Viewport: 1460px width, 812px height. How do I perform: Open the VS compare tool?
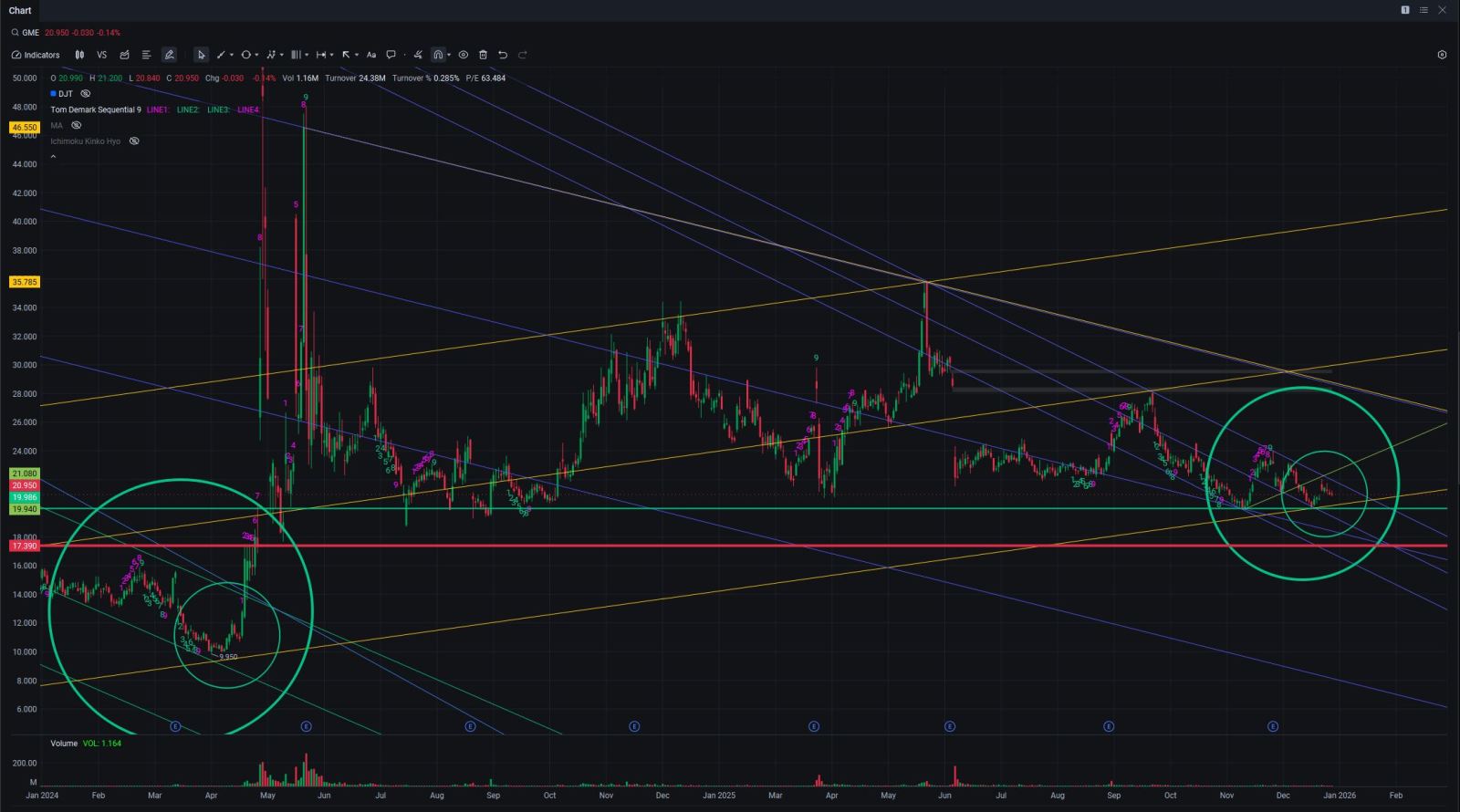pos(101,55)
